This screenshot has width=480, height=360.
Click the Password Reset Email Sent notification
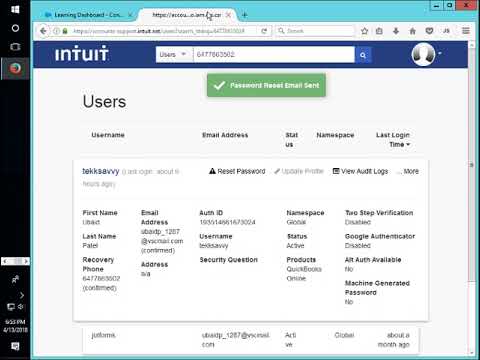click(266, 85)
